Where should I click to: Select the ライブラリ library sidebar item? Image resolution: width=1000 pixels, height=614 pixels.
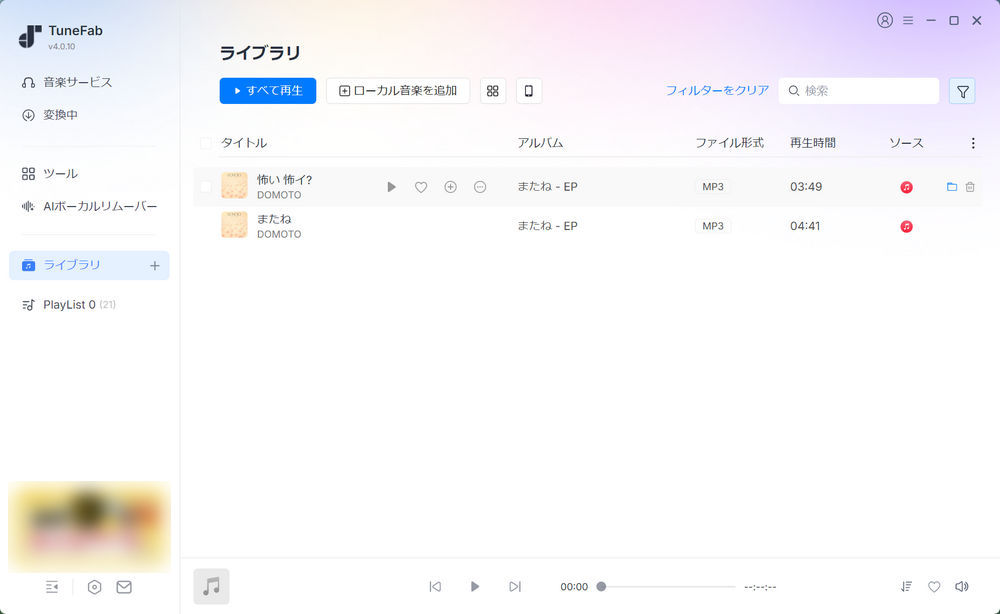pyautogui.click(x=89, y=265)
